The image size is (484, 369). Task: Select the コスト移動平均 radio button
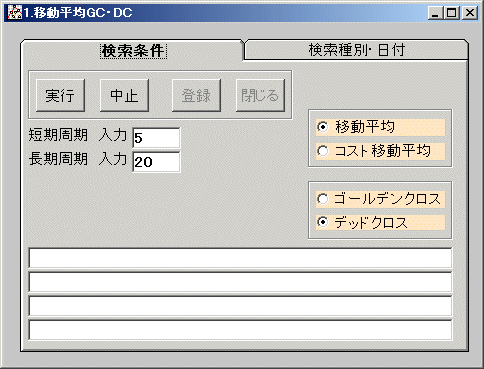click(380, 151)
